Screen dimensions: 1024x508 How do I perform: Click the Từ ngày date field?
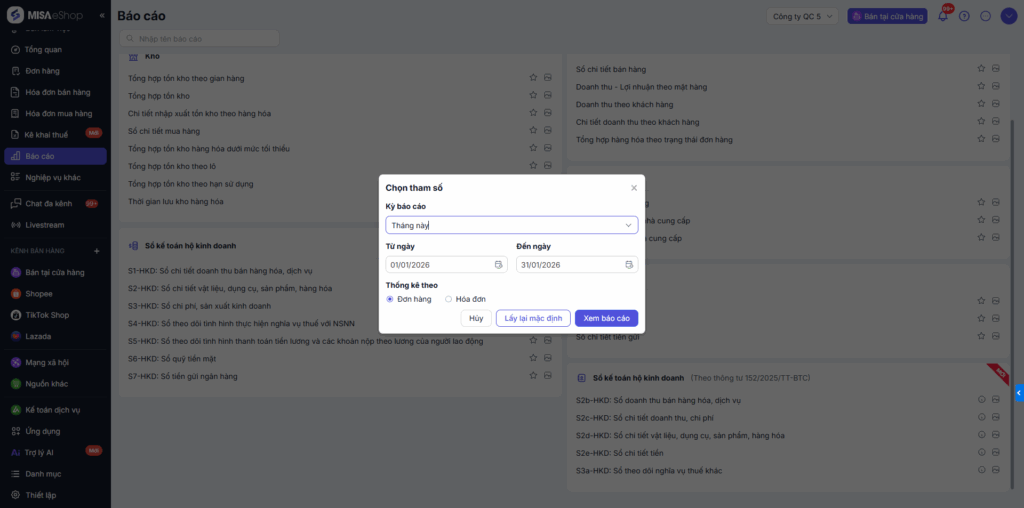(446, 264)
